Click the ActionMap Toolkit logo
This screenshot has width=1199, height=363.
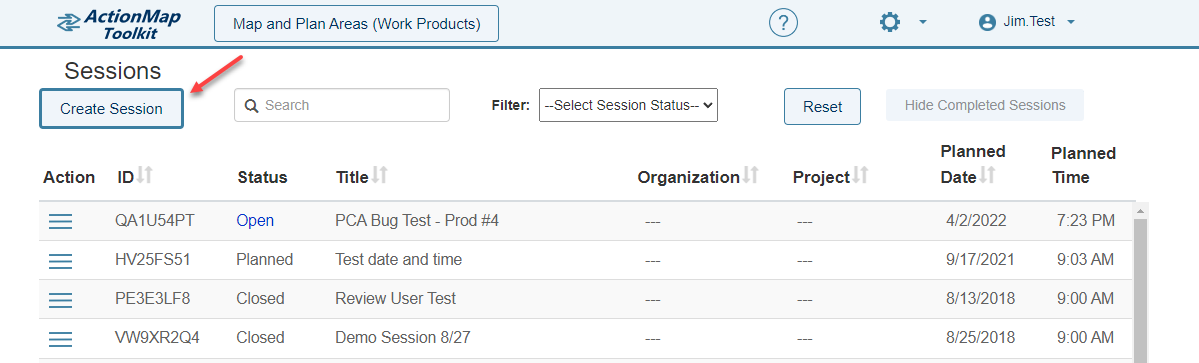click(x=119, y=23)
